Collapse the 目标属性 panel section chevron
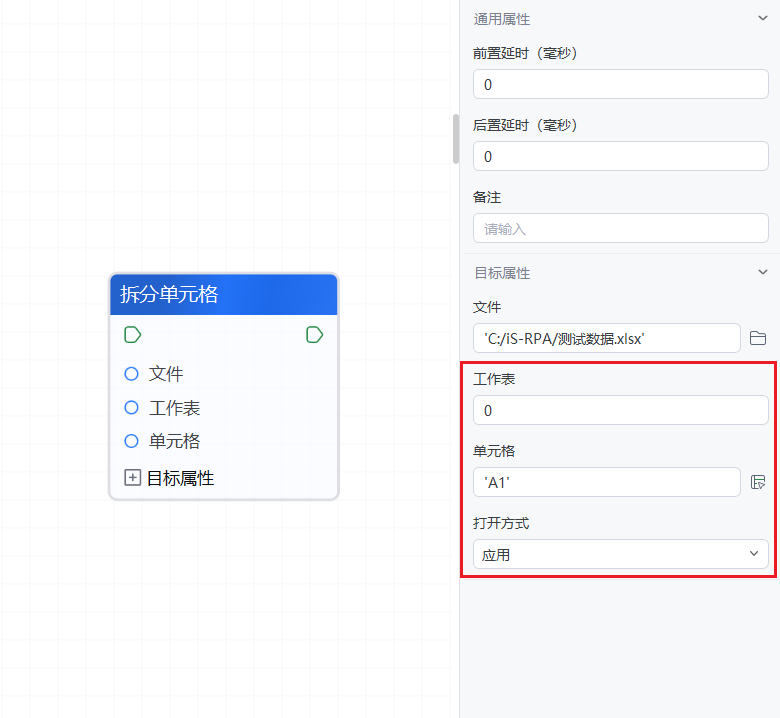 point(763,272)
